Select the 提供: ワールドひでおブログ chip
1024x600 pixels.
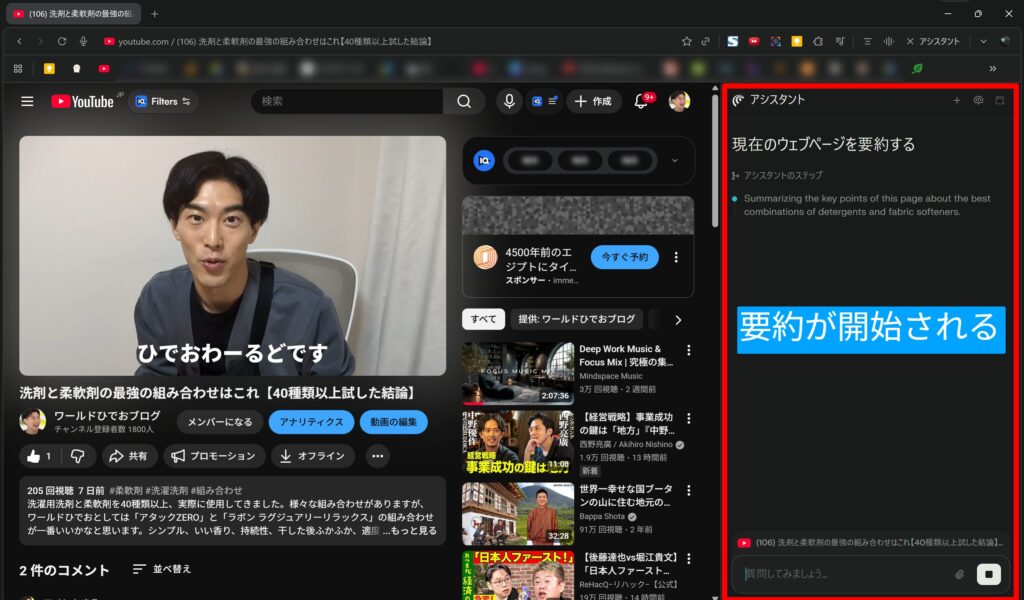pyautogui.click(x=576, y=319)
